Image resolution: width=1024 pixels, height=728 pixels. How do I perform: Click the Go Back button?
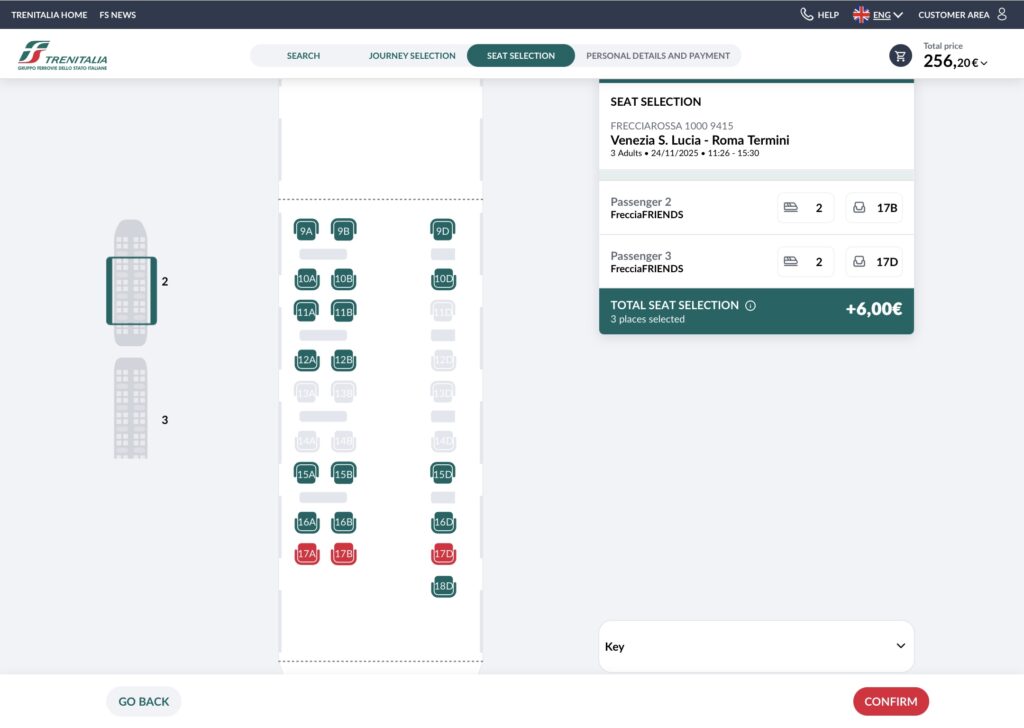144,702
